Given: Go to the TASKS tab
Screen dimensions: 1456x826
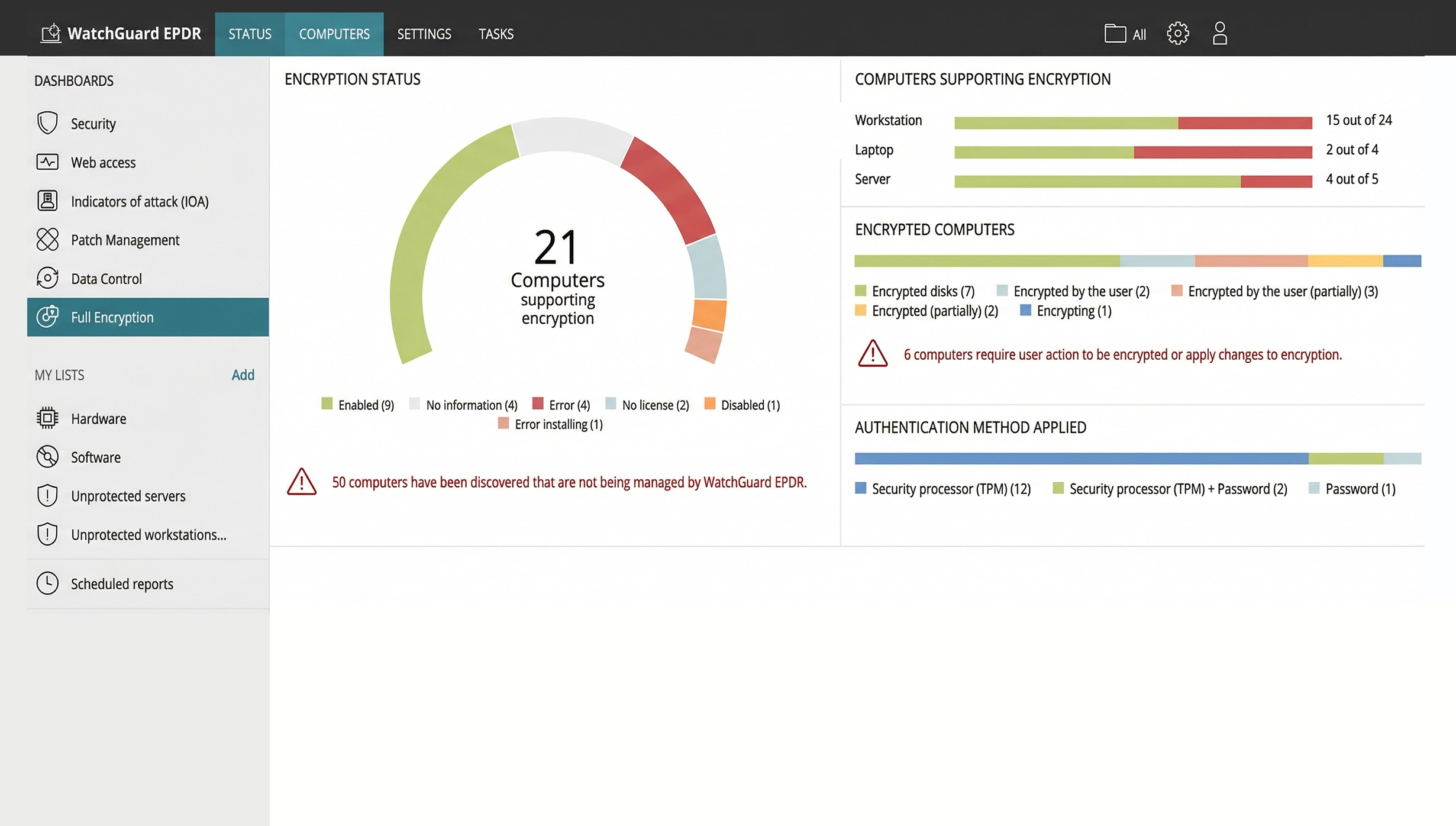Looking at the screenshot, I should click(x=496, y=34).
